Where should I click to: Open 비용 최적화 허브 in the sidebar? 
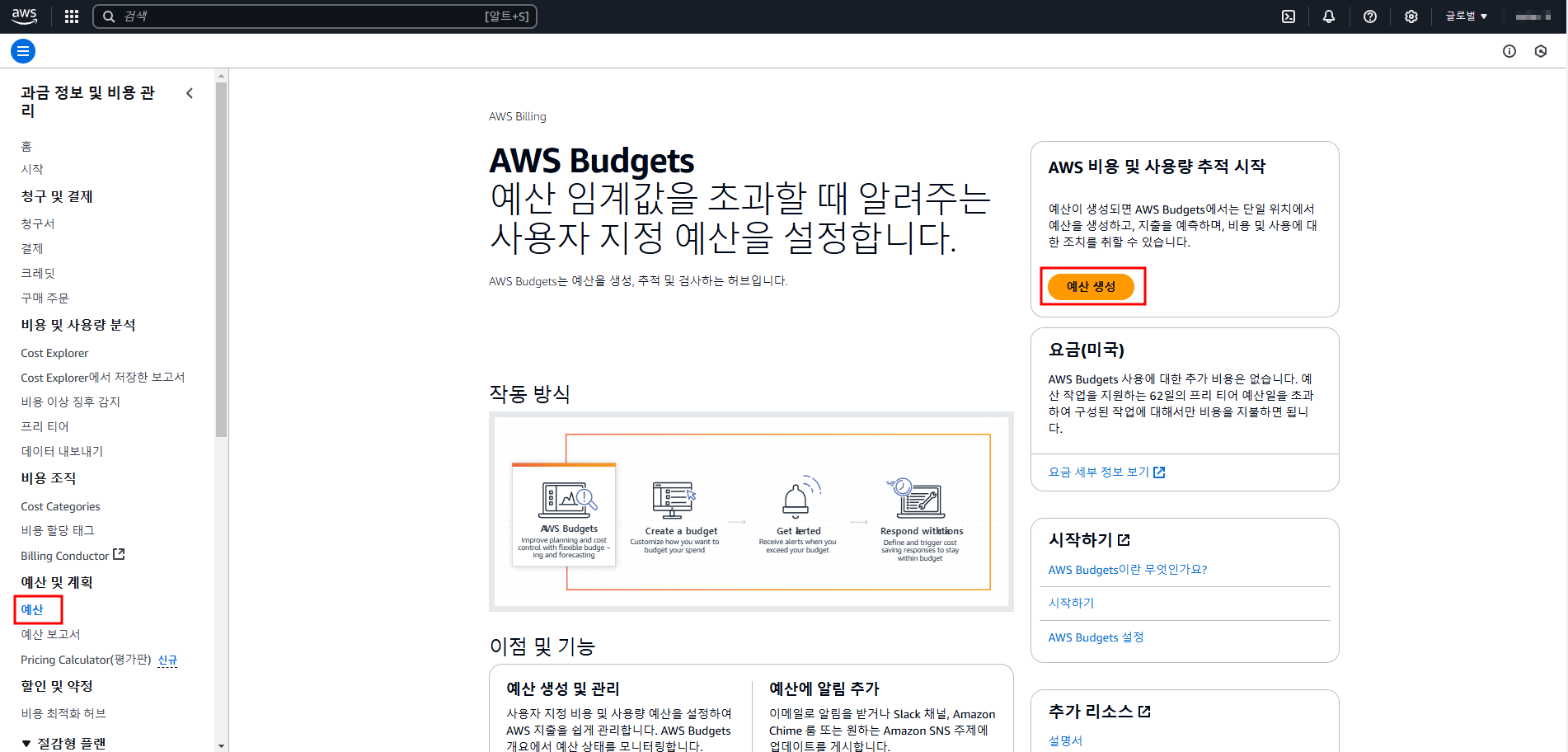click(63, 713)
